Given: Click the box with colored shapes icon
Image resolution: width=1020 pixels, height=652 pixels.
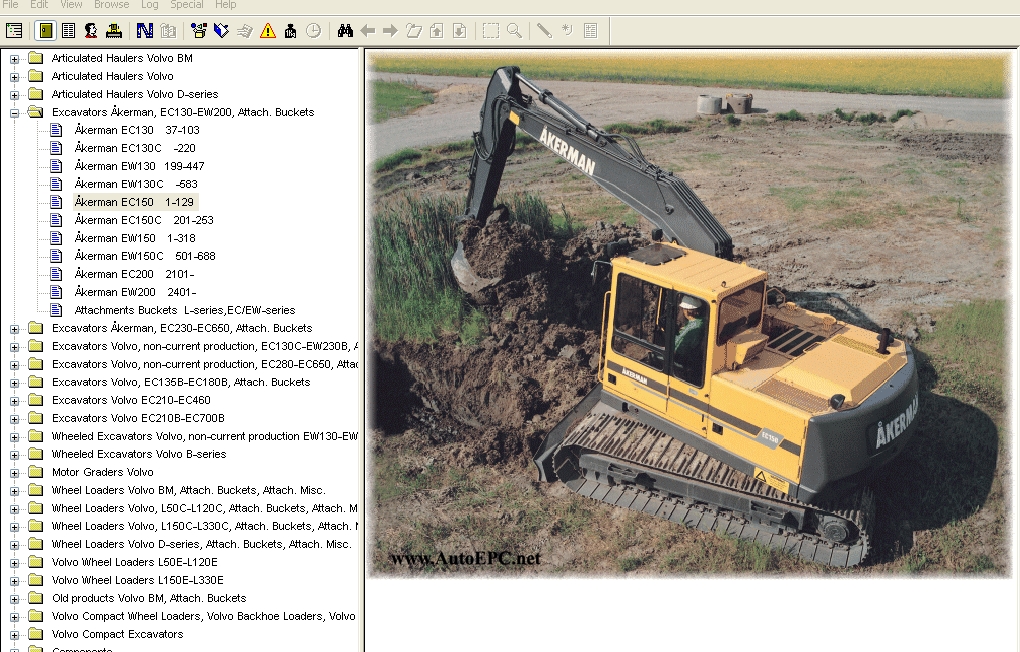Looking at the screenshot, I should click(x=198, y=31).
